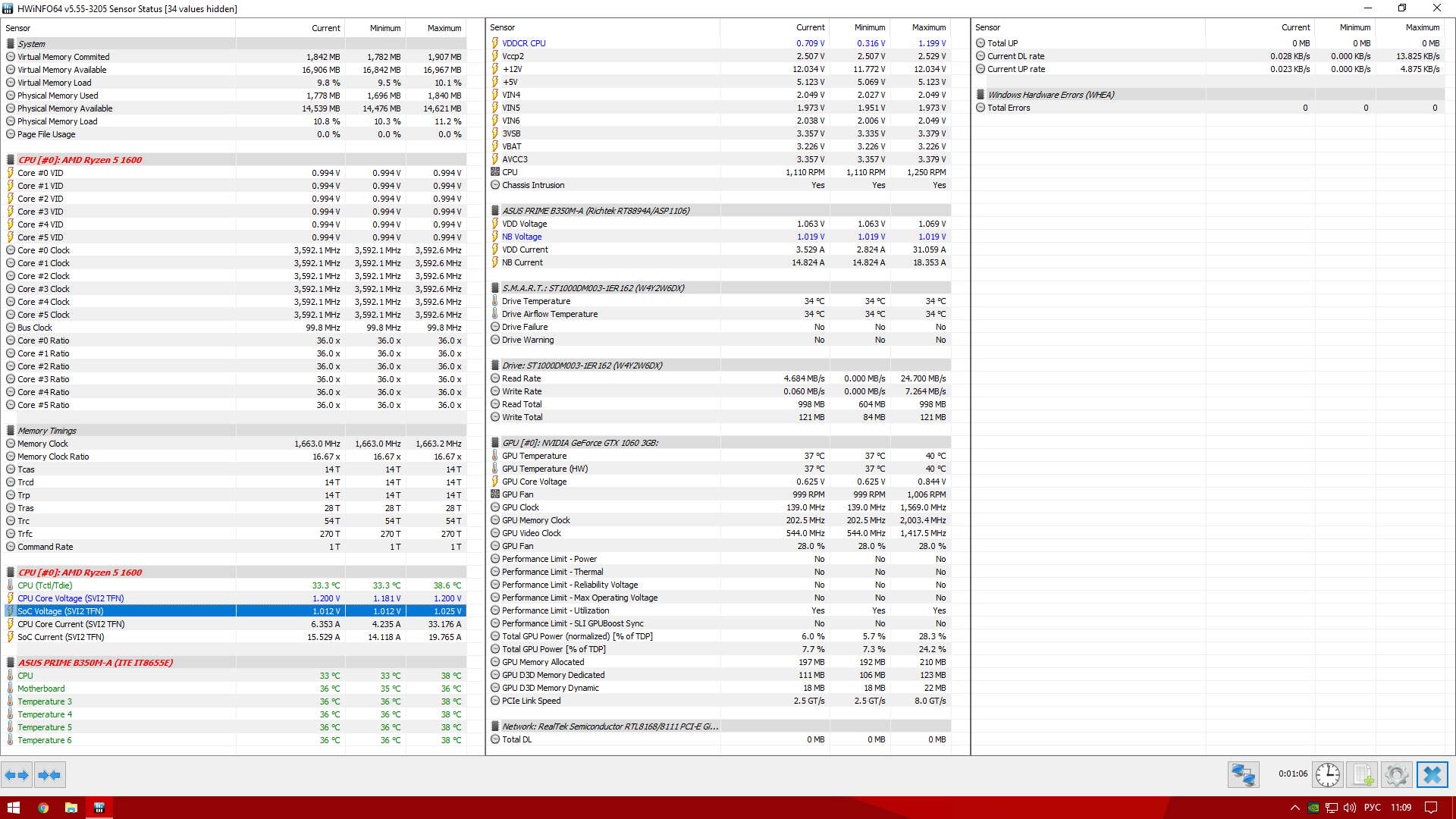Close sensors with the blue X button
The image size is (1456, 819).
pos(1432,775)
